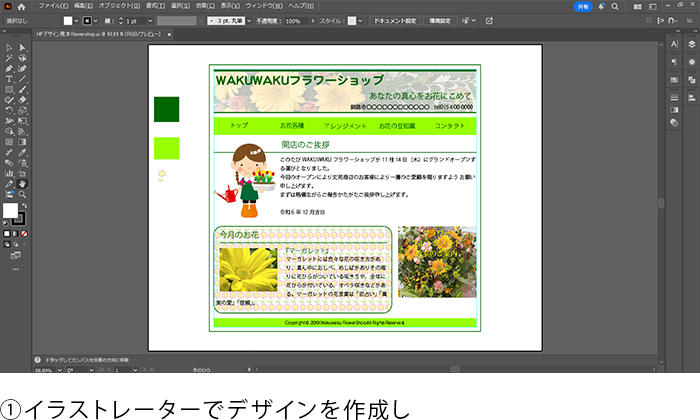Open the notifications bell icon
700x420 pixels.
(x=601, y=6)
